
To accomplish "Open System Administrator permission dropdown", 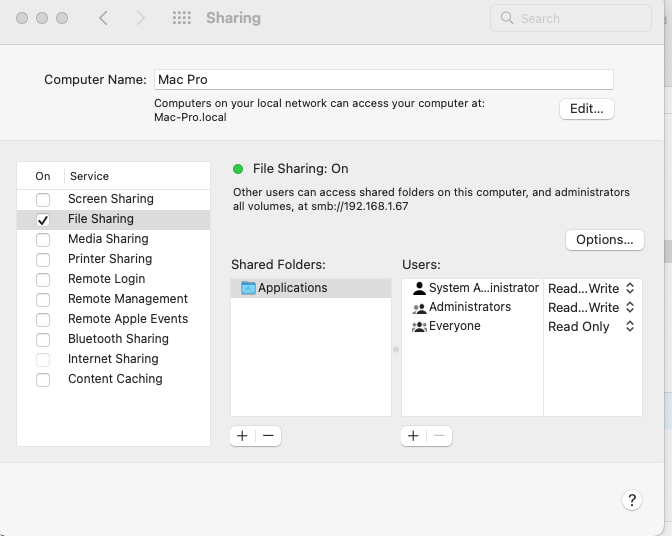I will pos(592,288).
